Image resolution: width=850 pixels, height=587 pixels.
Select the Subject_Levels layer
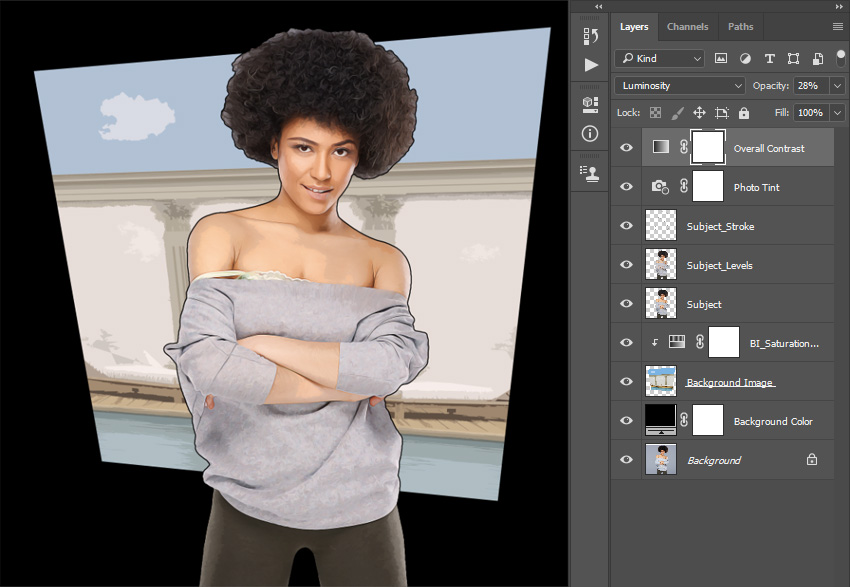tap(720, 265)
